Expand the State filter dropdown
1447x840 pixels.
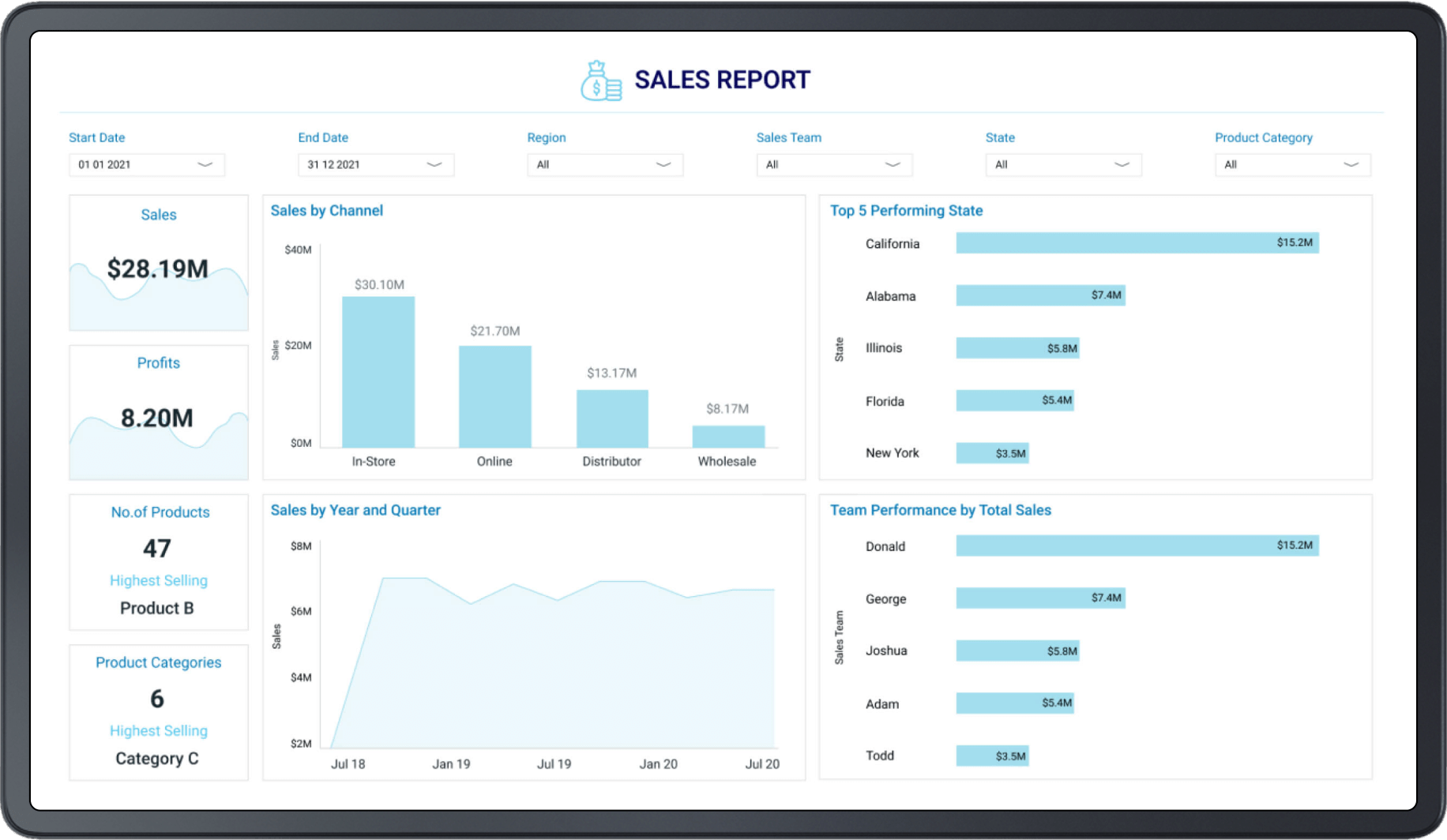(1121, 165)
